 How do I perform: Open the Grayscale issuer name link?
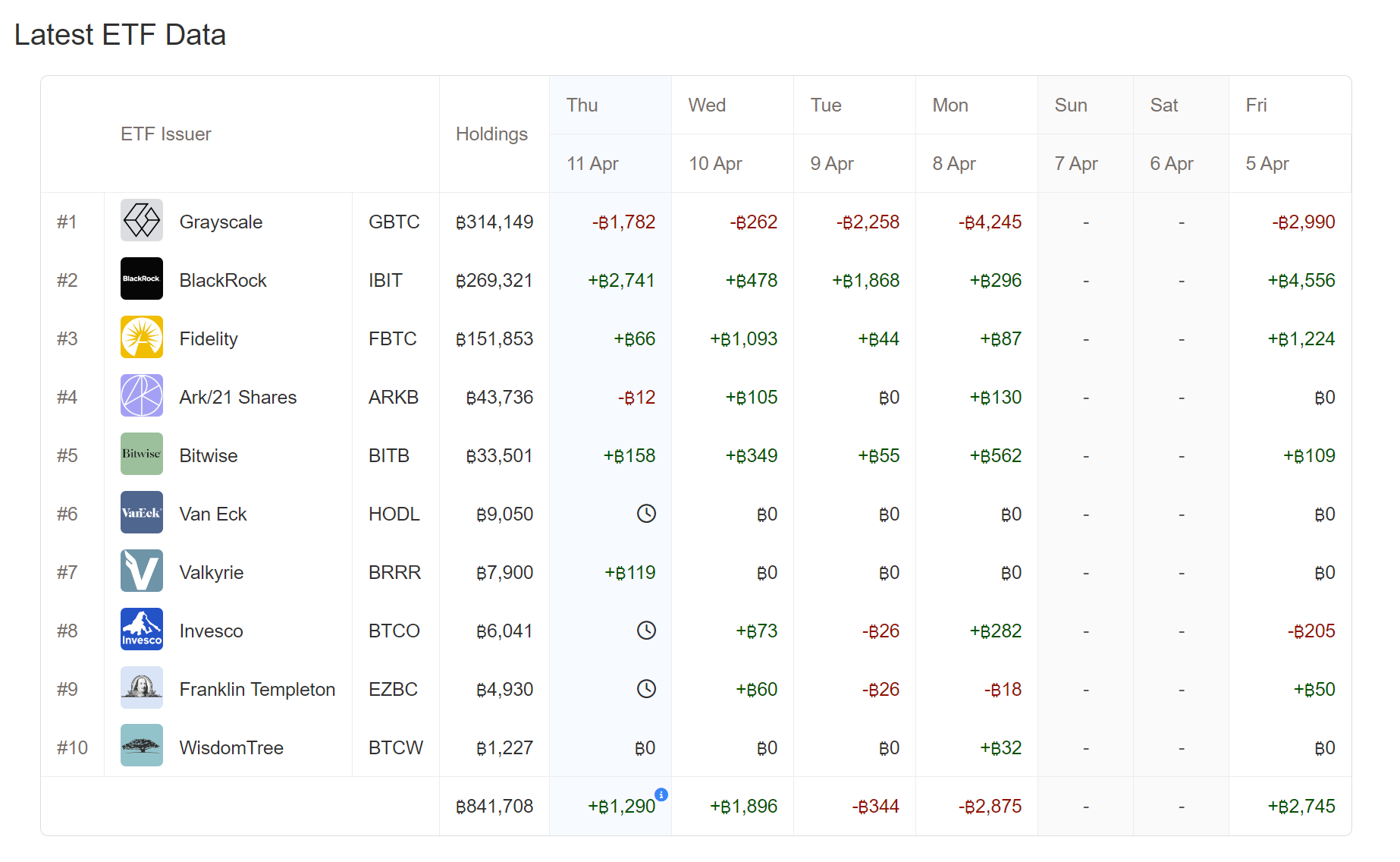pyautogui.click(x=221, y=222)
